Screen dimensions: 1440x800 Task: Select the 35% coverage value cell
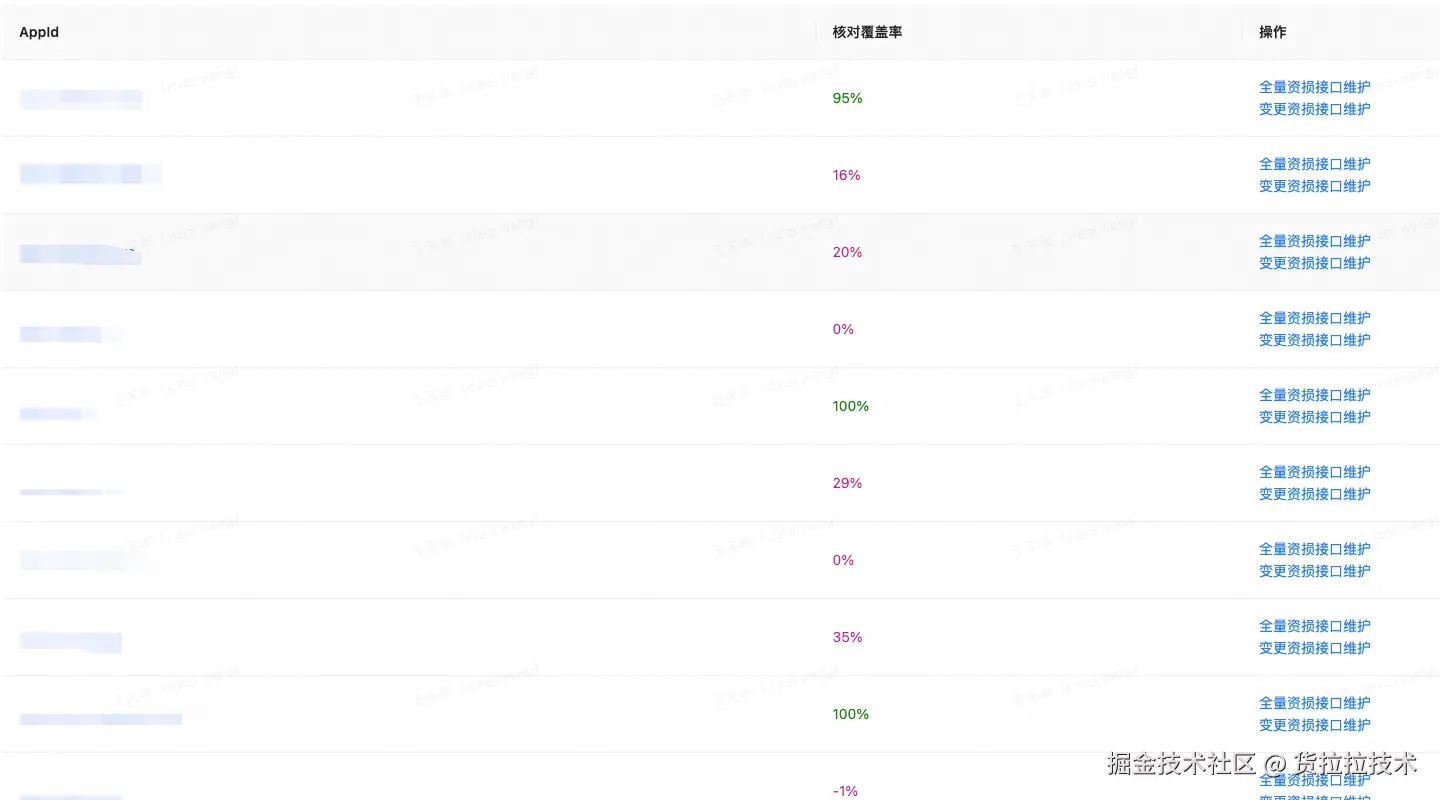[847, 637]
